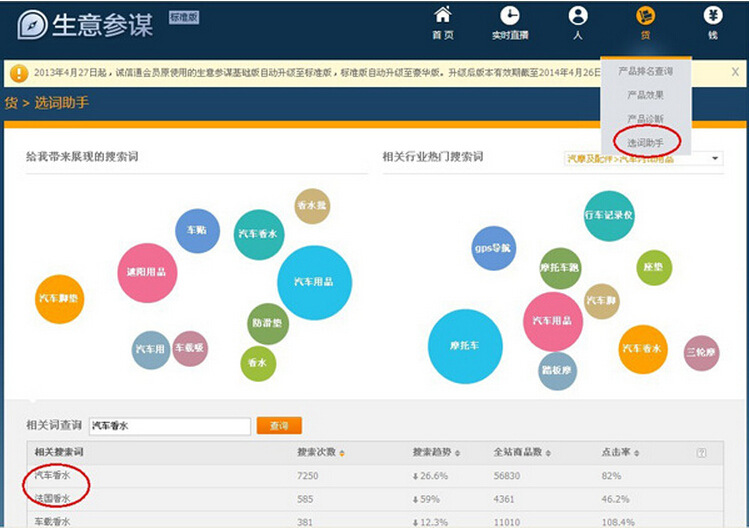Click the 相关词查询 search input field
750x528 pixels.
click(169, 426)
